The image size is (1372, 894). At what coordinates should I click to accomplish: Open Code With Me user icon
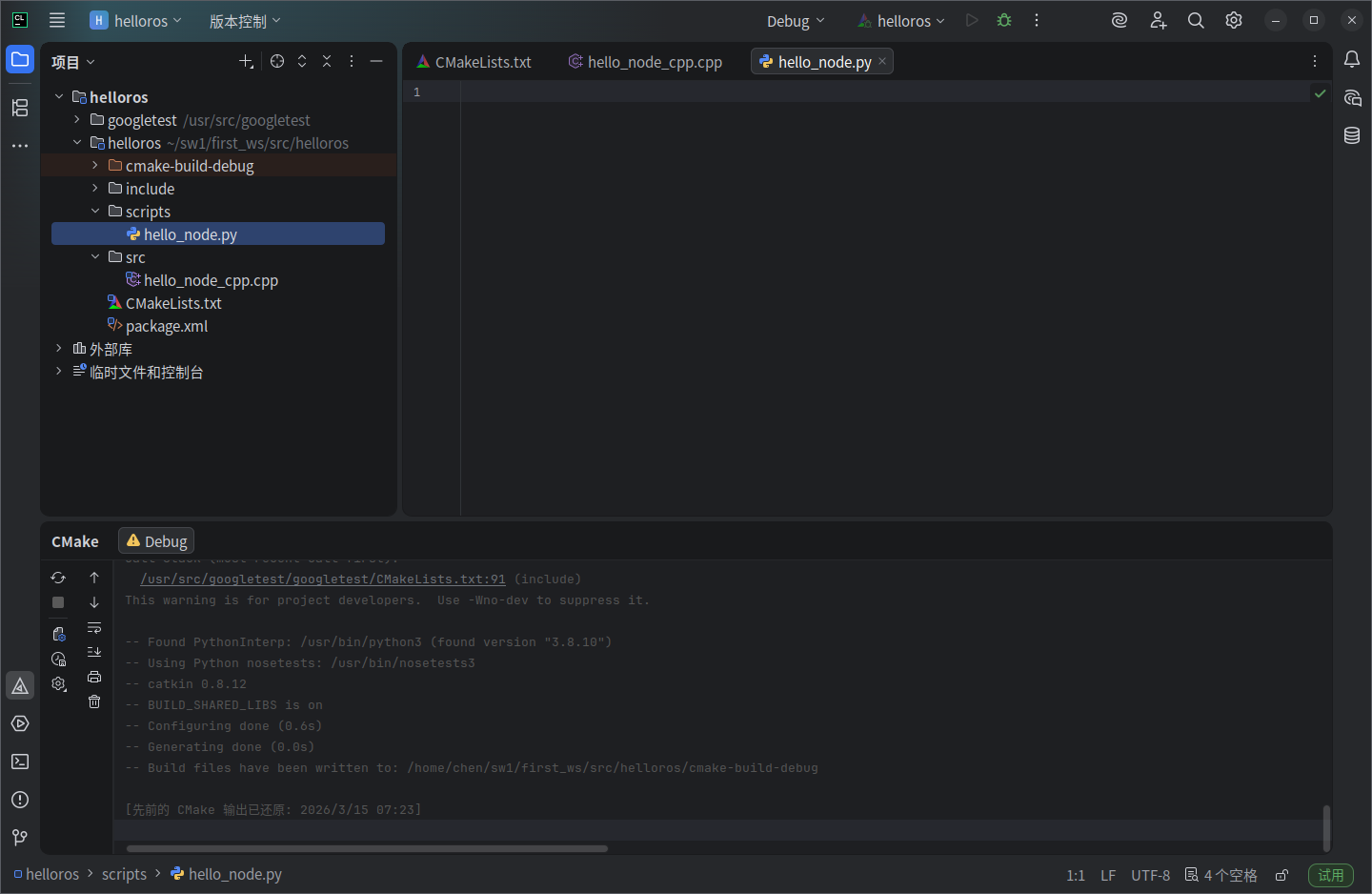(x=1158, y=20)
